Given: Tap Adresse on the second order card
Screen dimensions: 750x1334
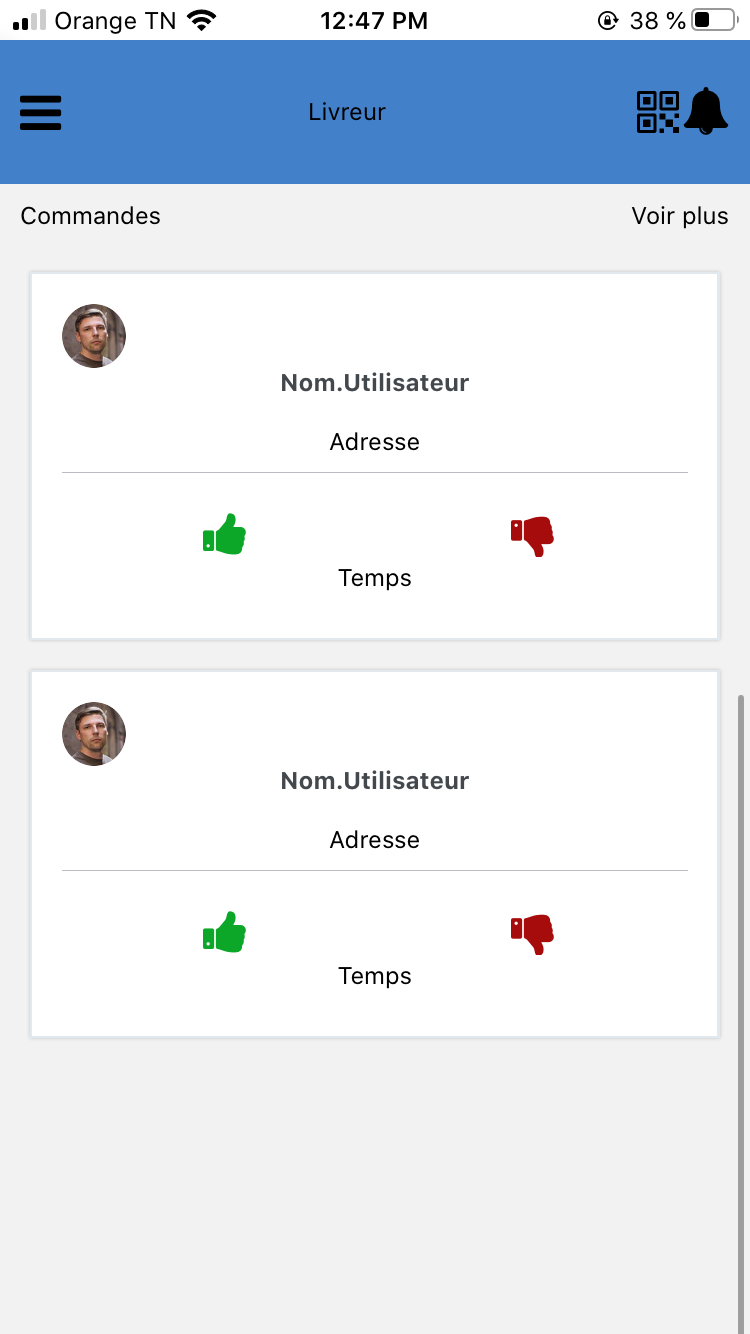Looking at the screenshot, I should click(x=374, y=839).
